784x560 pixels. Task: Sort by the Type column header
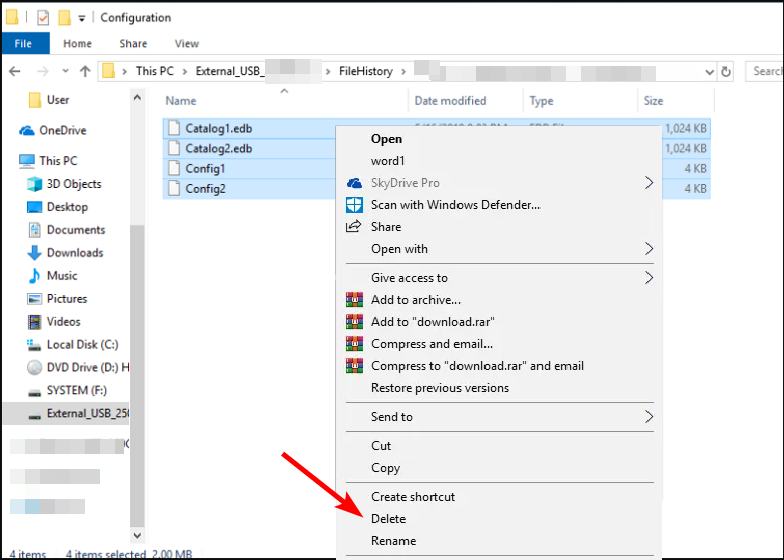pos(541,100)
